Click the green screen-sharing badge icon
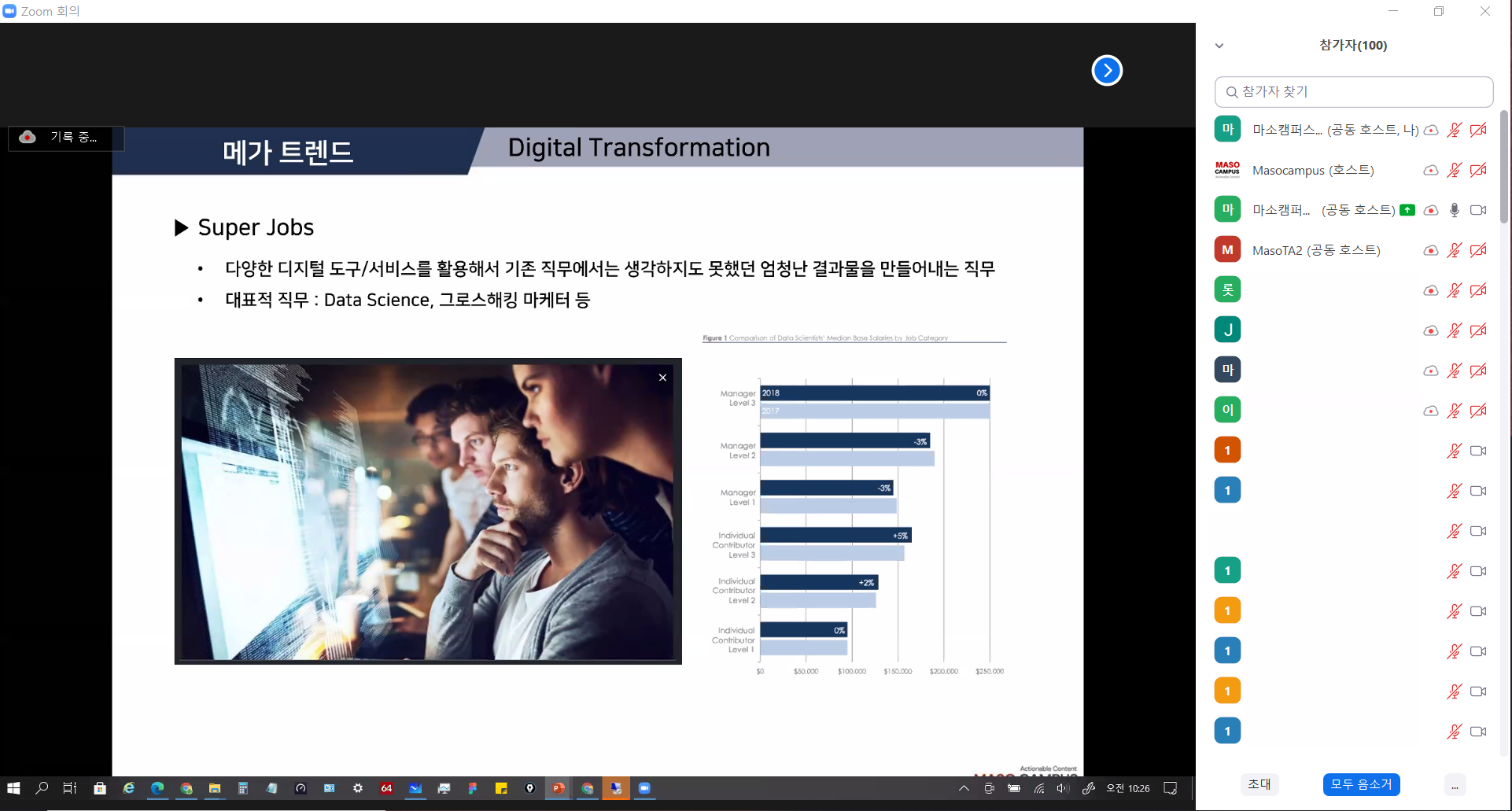 coord(1407,210)
